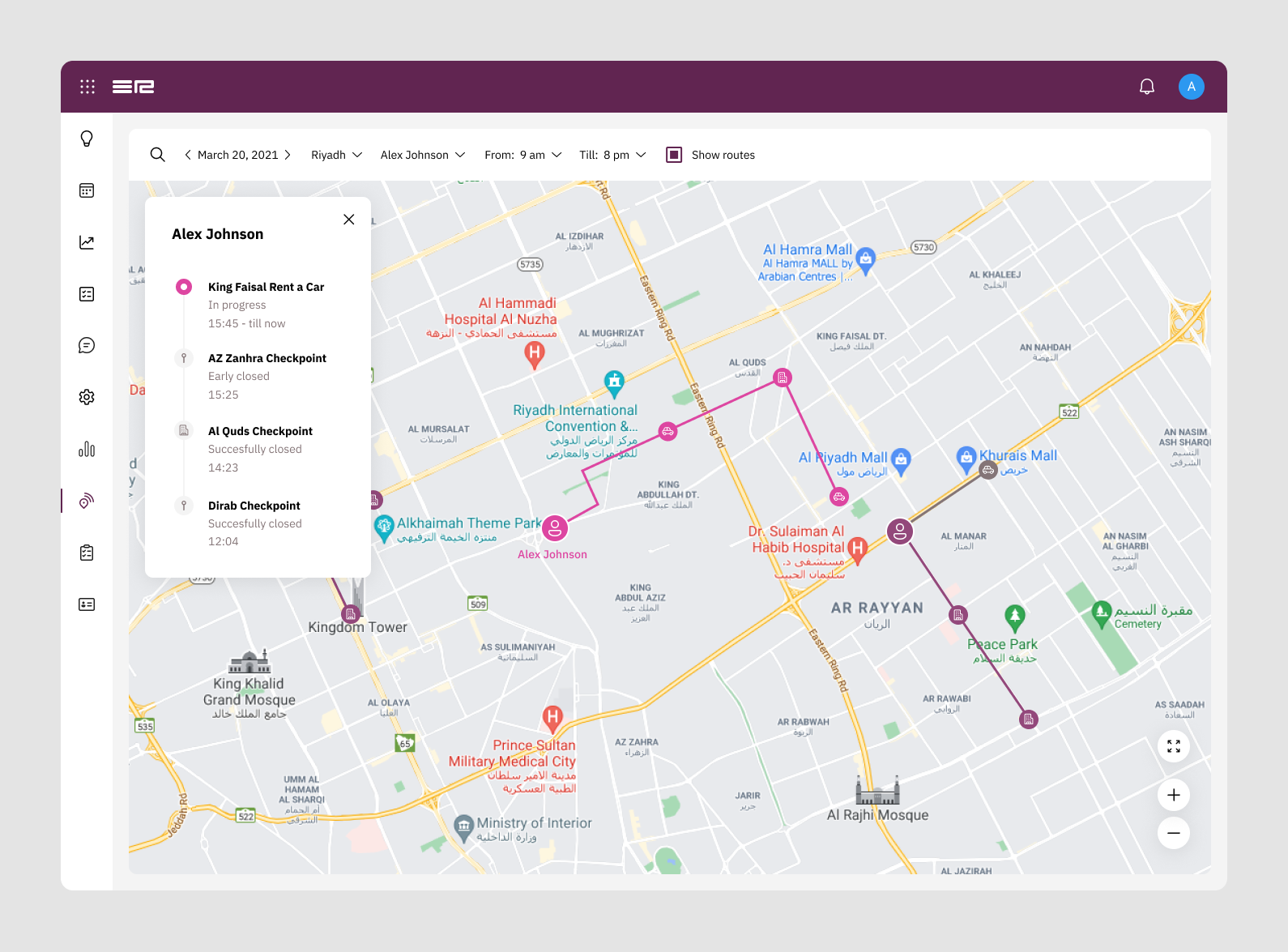Image resolution: width=1288 pixels, height=952 pixels.
Task: Expand the Riyadh city dropdown
Action: point(336,155)
